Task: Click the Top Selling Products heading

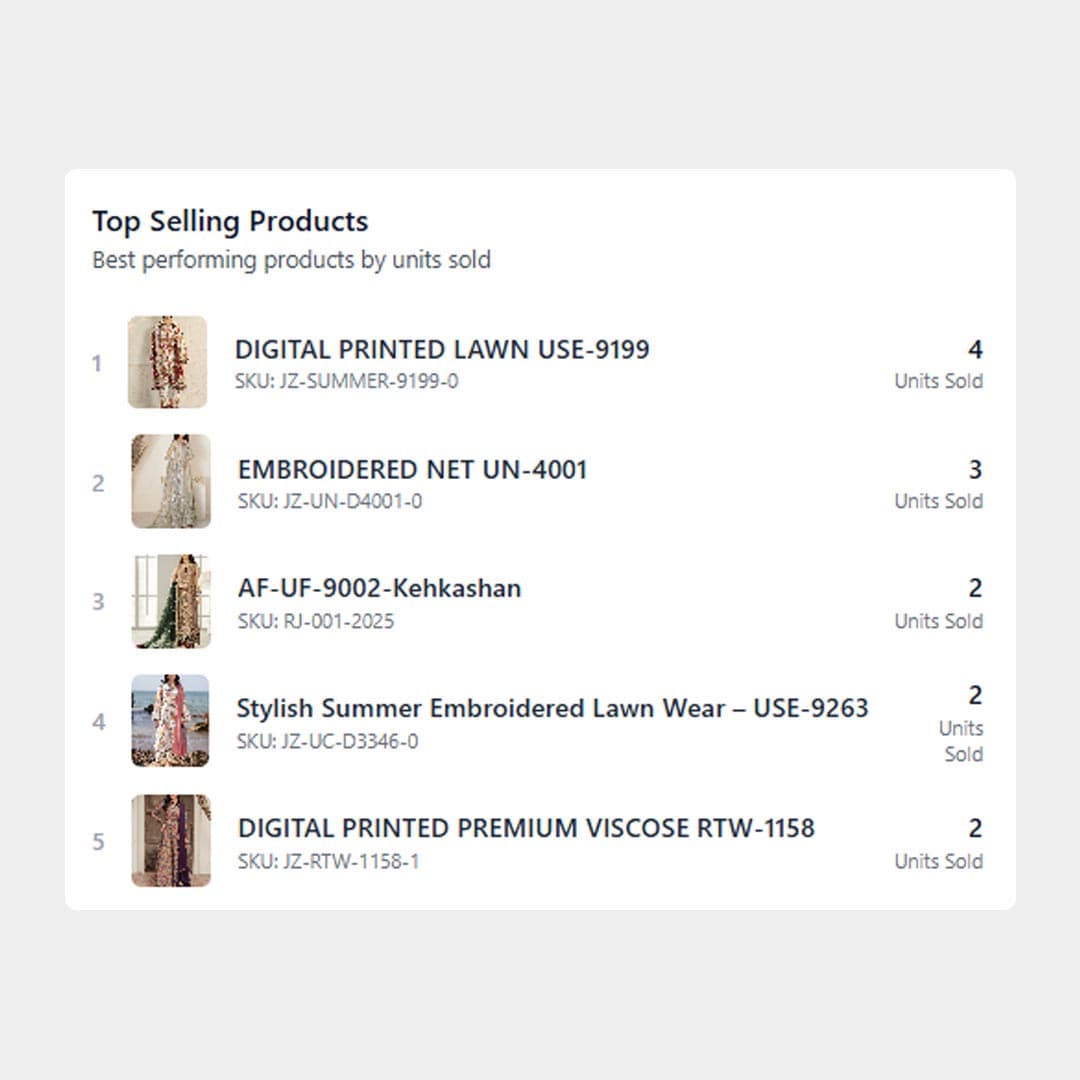Action: pos(230,221)
